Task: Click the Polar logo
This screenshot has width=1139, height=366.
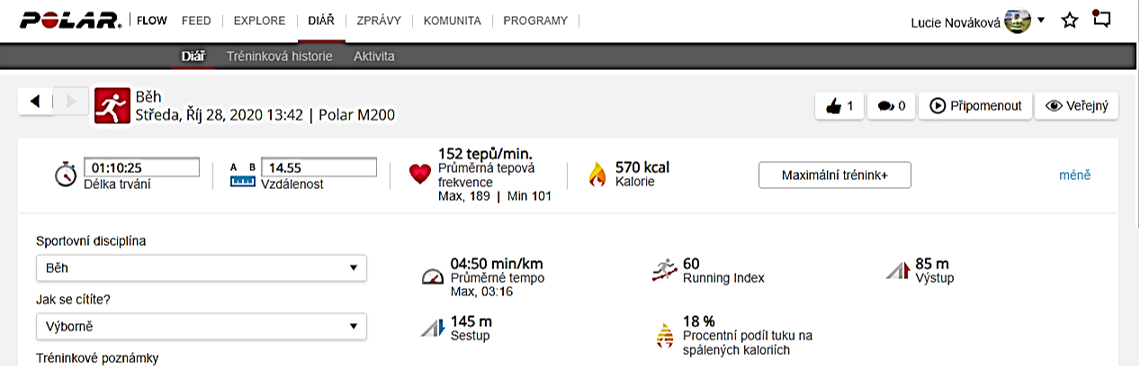Action: (70, 20)
